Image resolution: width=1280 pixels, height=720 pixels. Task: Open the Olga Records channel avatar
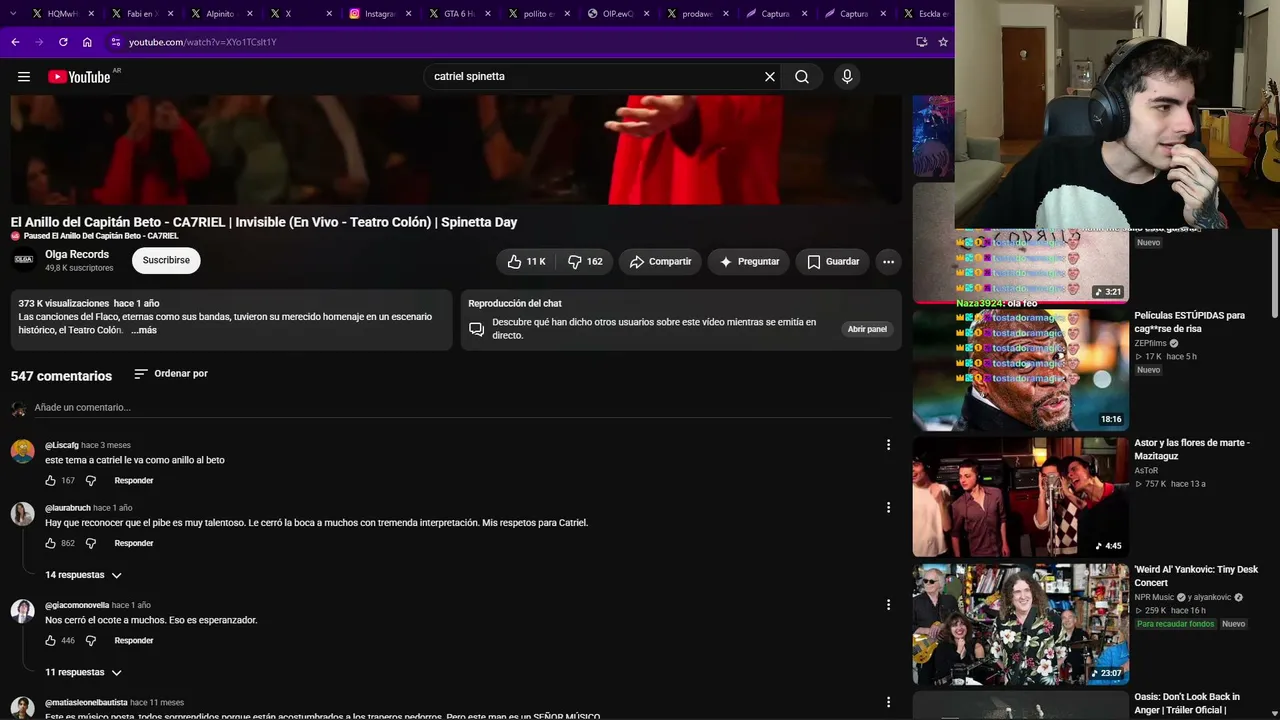pos(24,260)
